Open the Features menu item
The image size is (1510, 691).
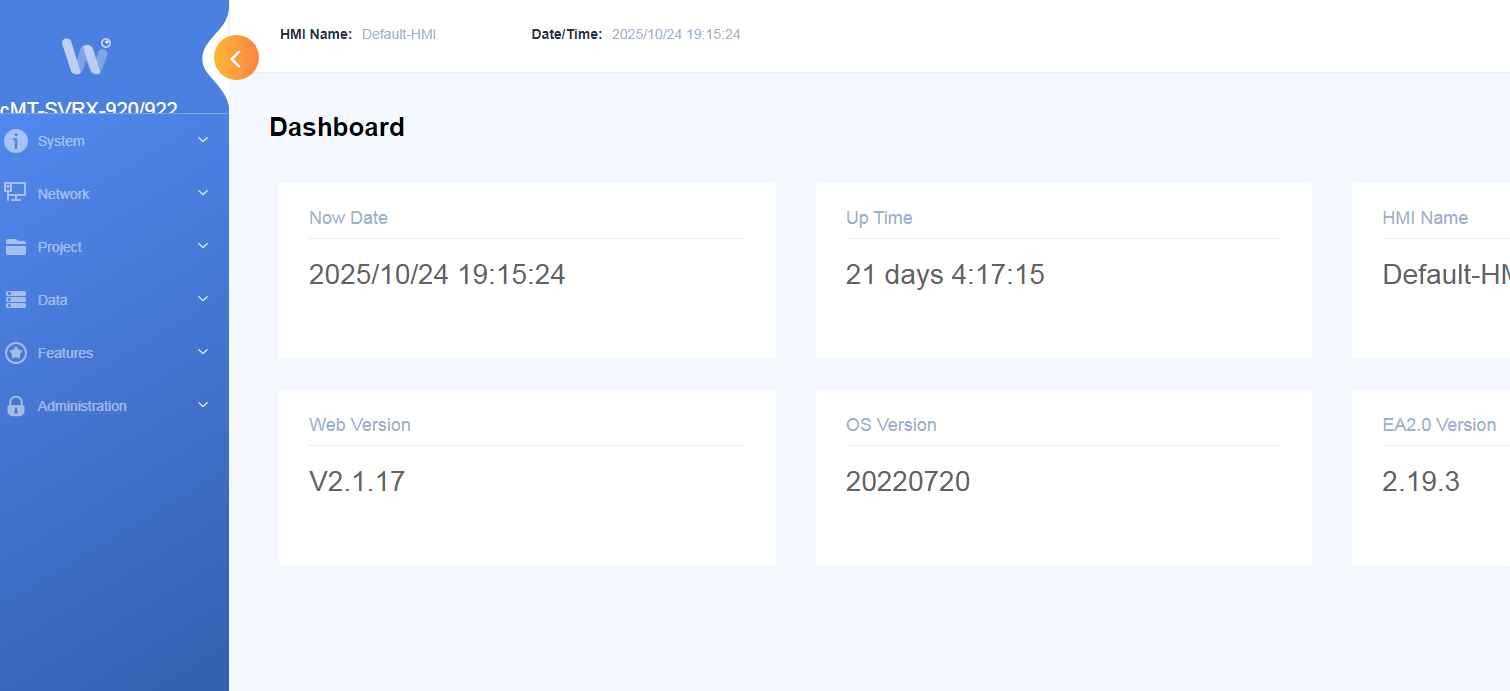coord(65,353)
